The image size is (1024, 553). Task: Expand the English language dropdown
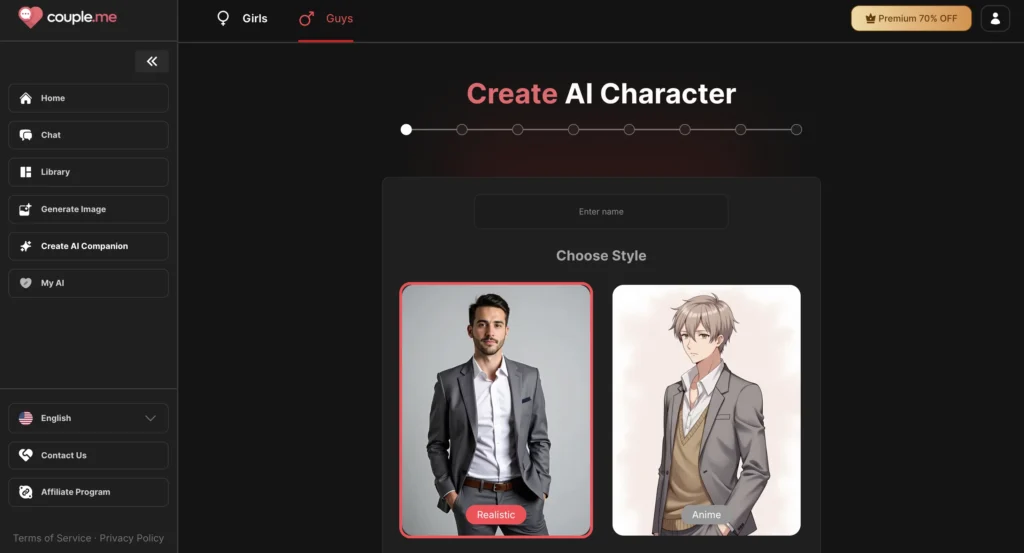[x=88, y=418]
